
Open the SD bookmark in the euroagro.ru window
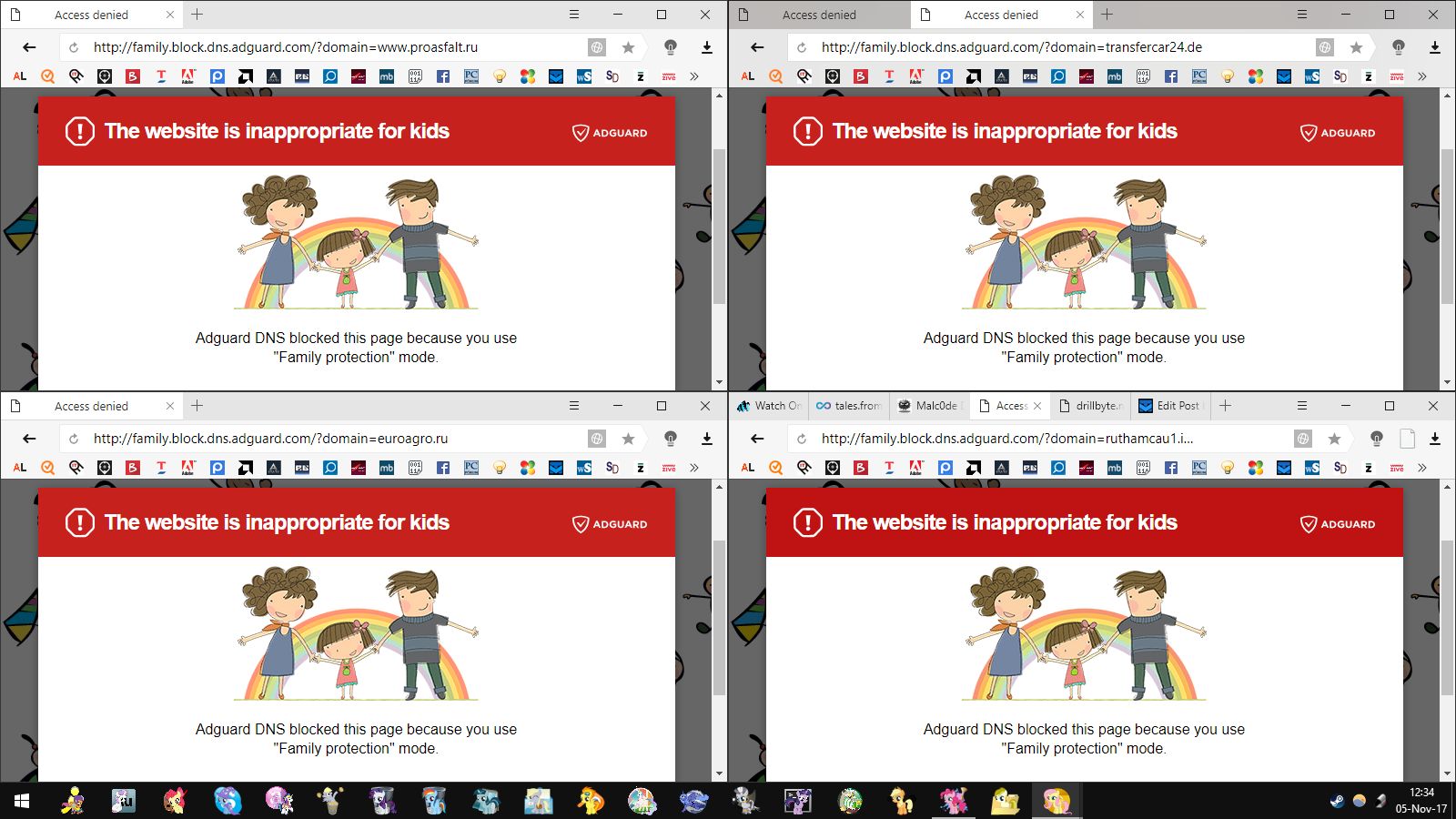(x=612, y=468)
